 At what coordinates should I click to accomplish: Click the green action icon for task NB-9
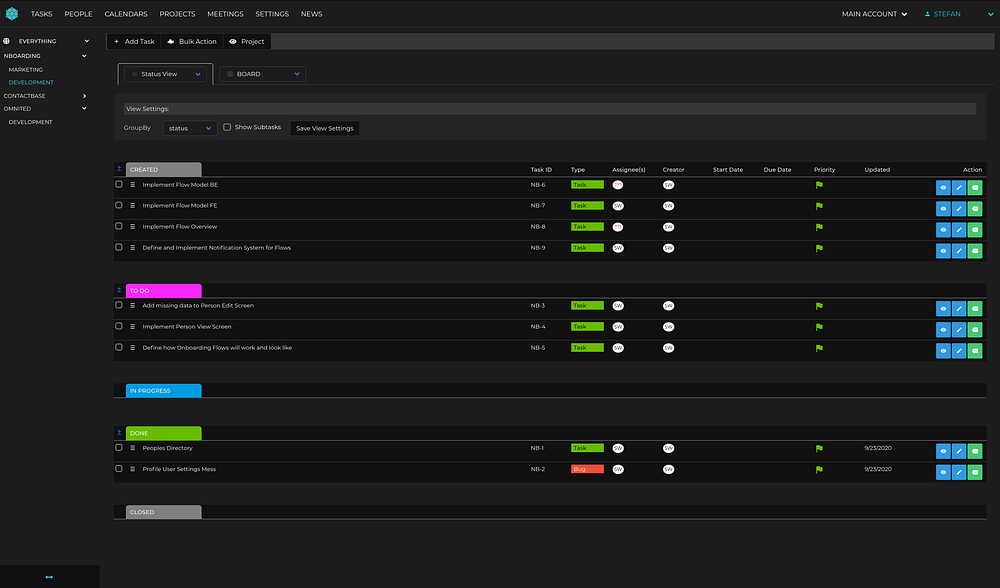pyautogui.click(x=975, y=251)
